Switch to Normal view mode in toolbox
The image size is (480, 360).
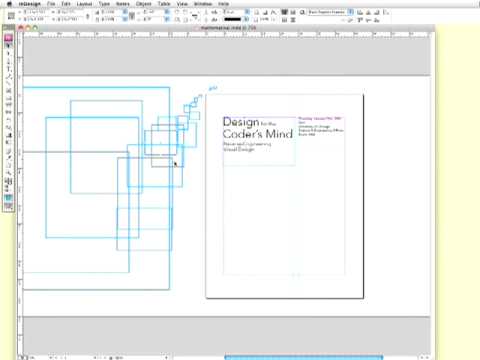9,198
